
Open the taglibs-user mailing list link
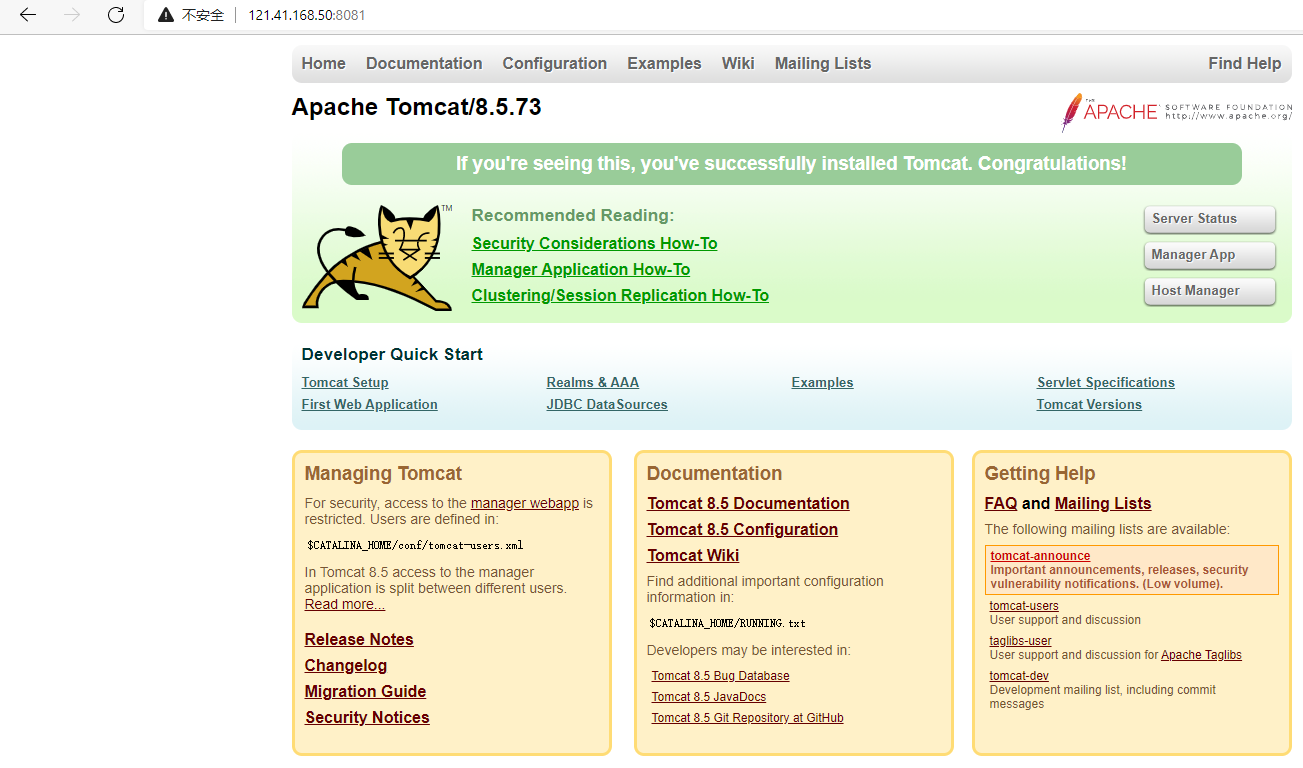click(1021, 641)
